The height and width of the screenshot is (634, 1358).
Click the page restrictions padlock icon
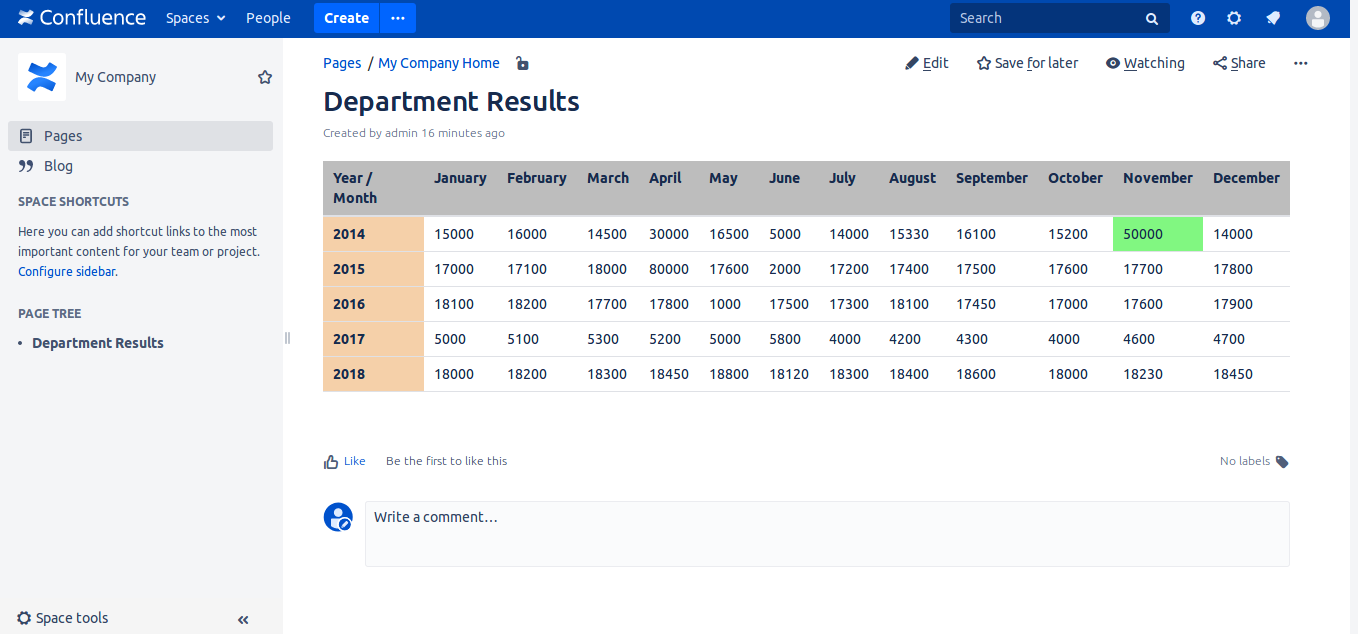coord(522,63)
